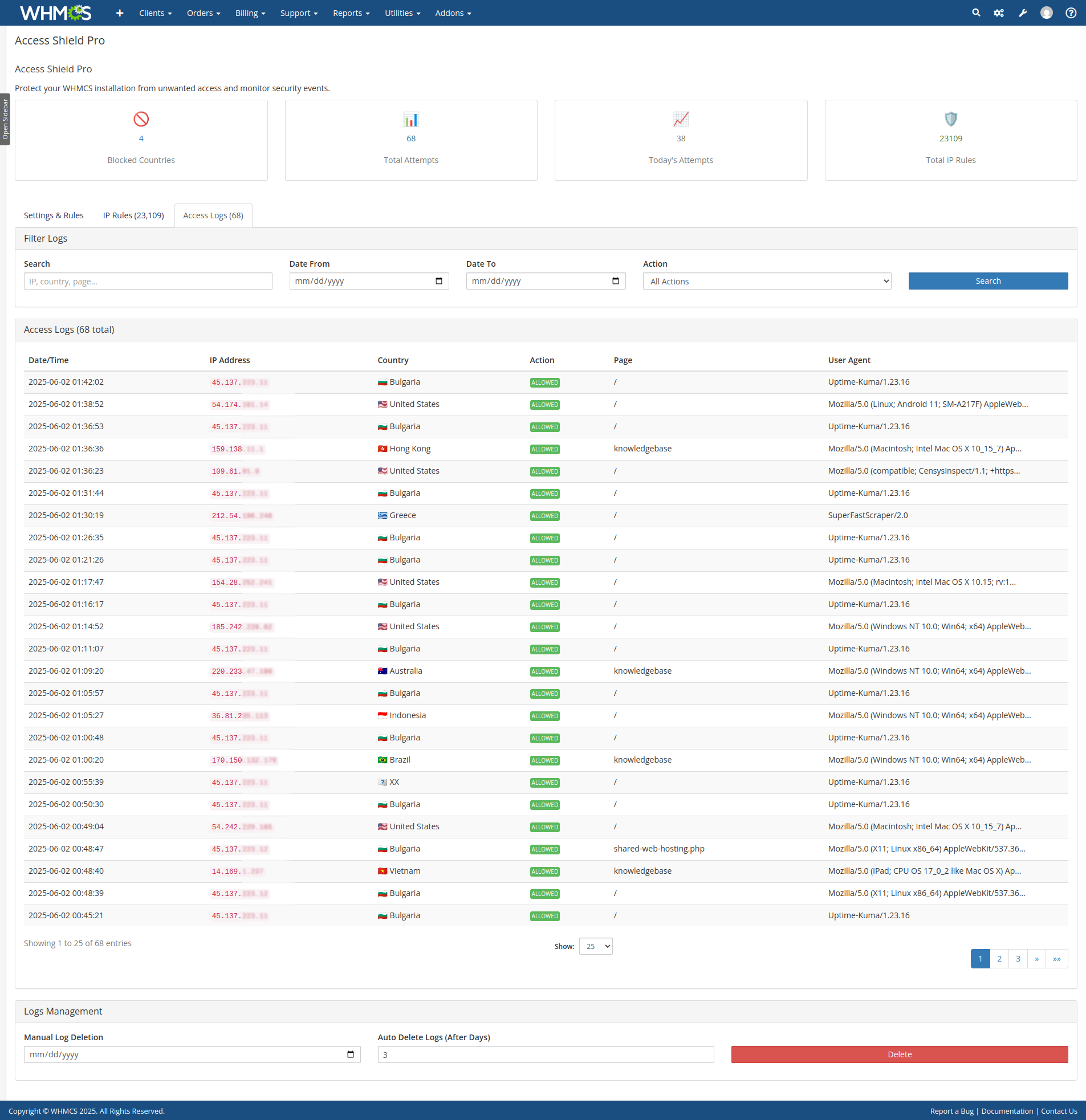Image resolution: width=1086 pixels, height=1120 pixels.
Task: Click the CensysInspect user agent entry
Action: [924, 471]
